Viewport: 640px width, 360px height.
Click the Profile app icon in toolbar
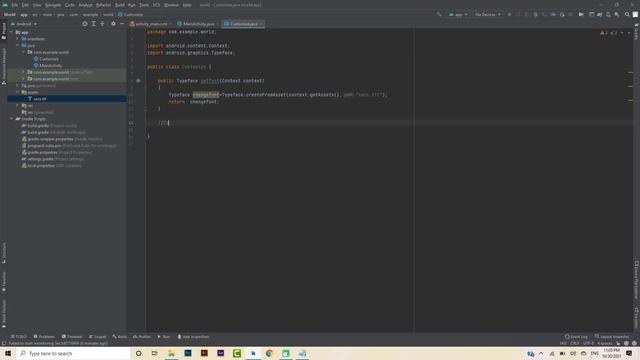pos(553,14)
